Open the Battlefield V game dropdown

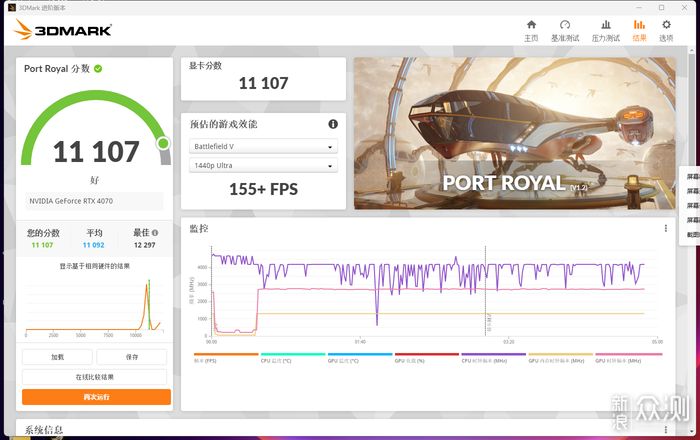coord(263,146)
